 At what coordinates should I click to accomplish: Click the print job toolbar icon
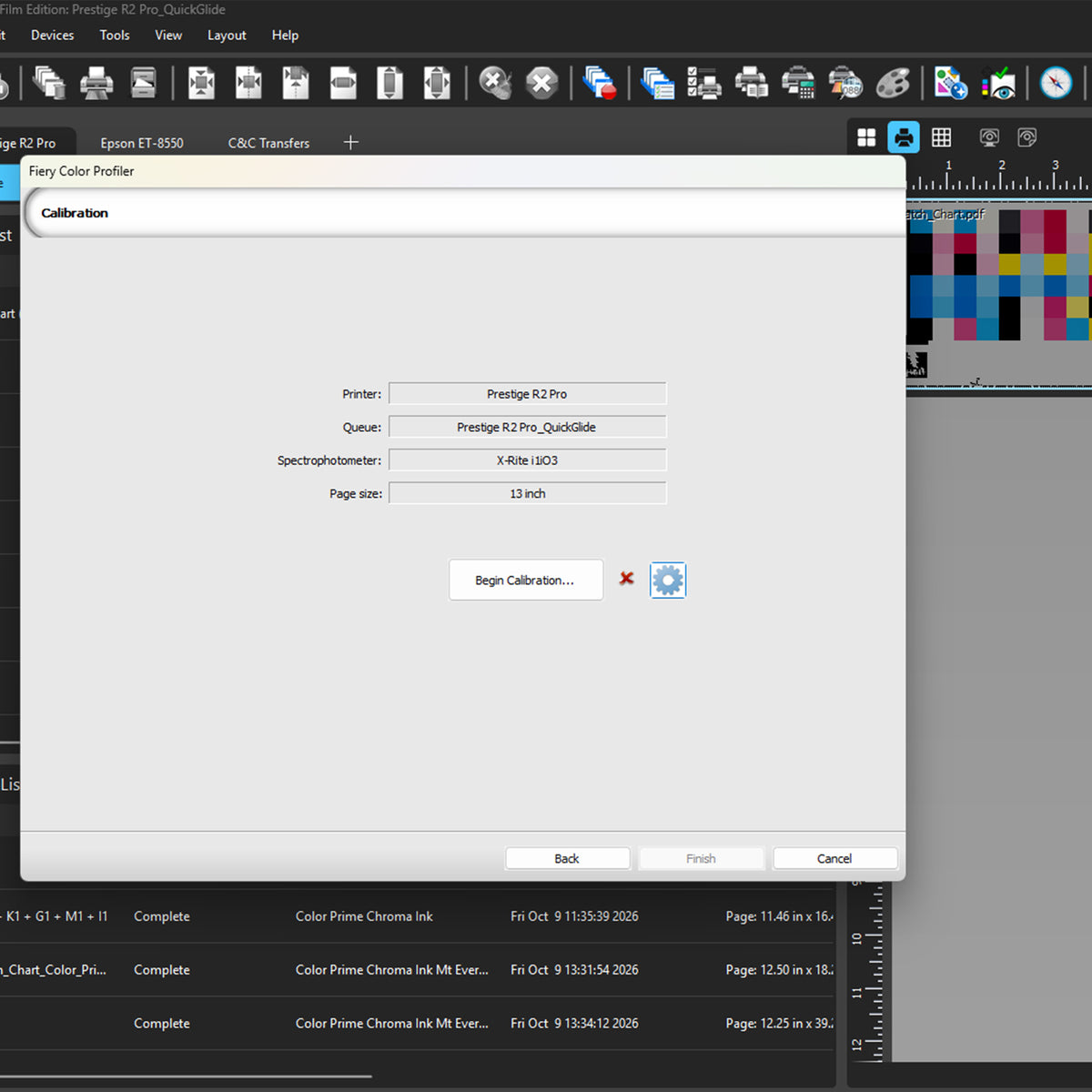click(96, 83)
